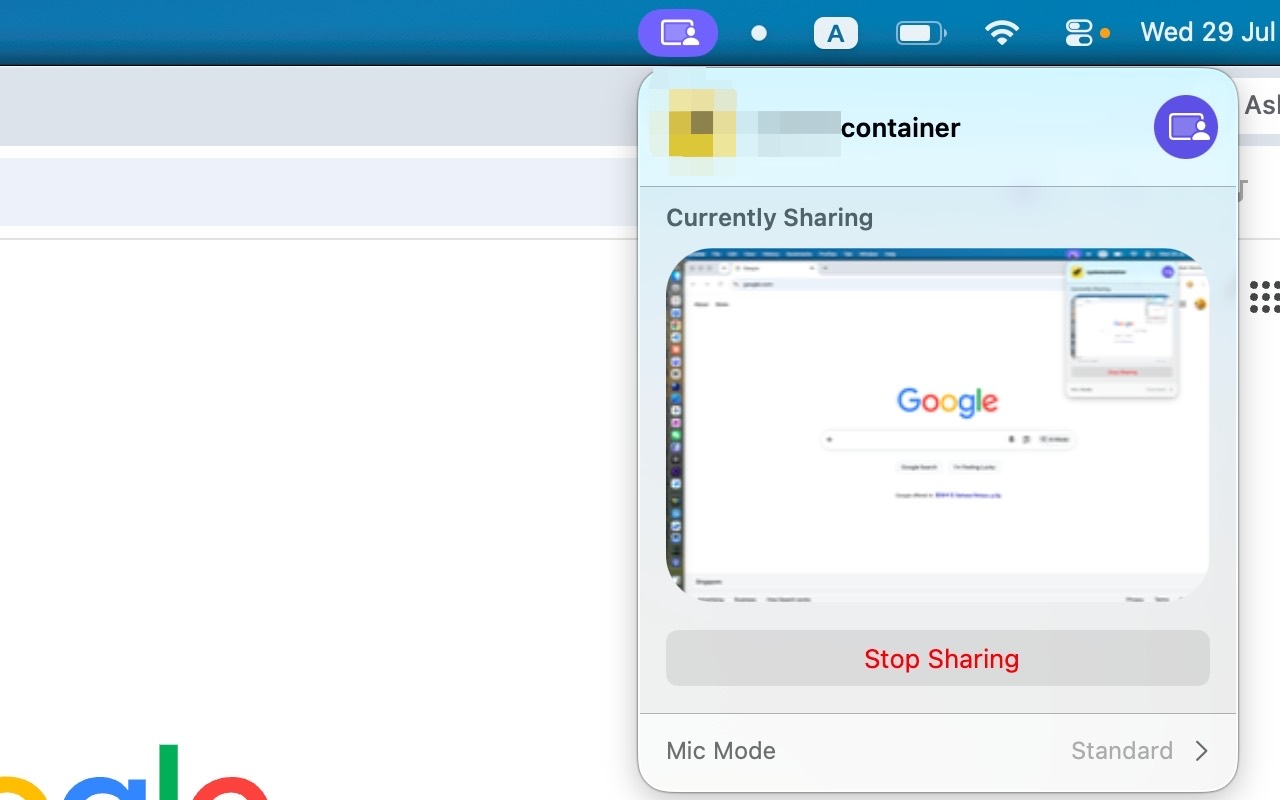This screenshot has height=800, width=1280.
Task: Stop sharing the screen
Action: [938, 658]
